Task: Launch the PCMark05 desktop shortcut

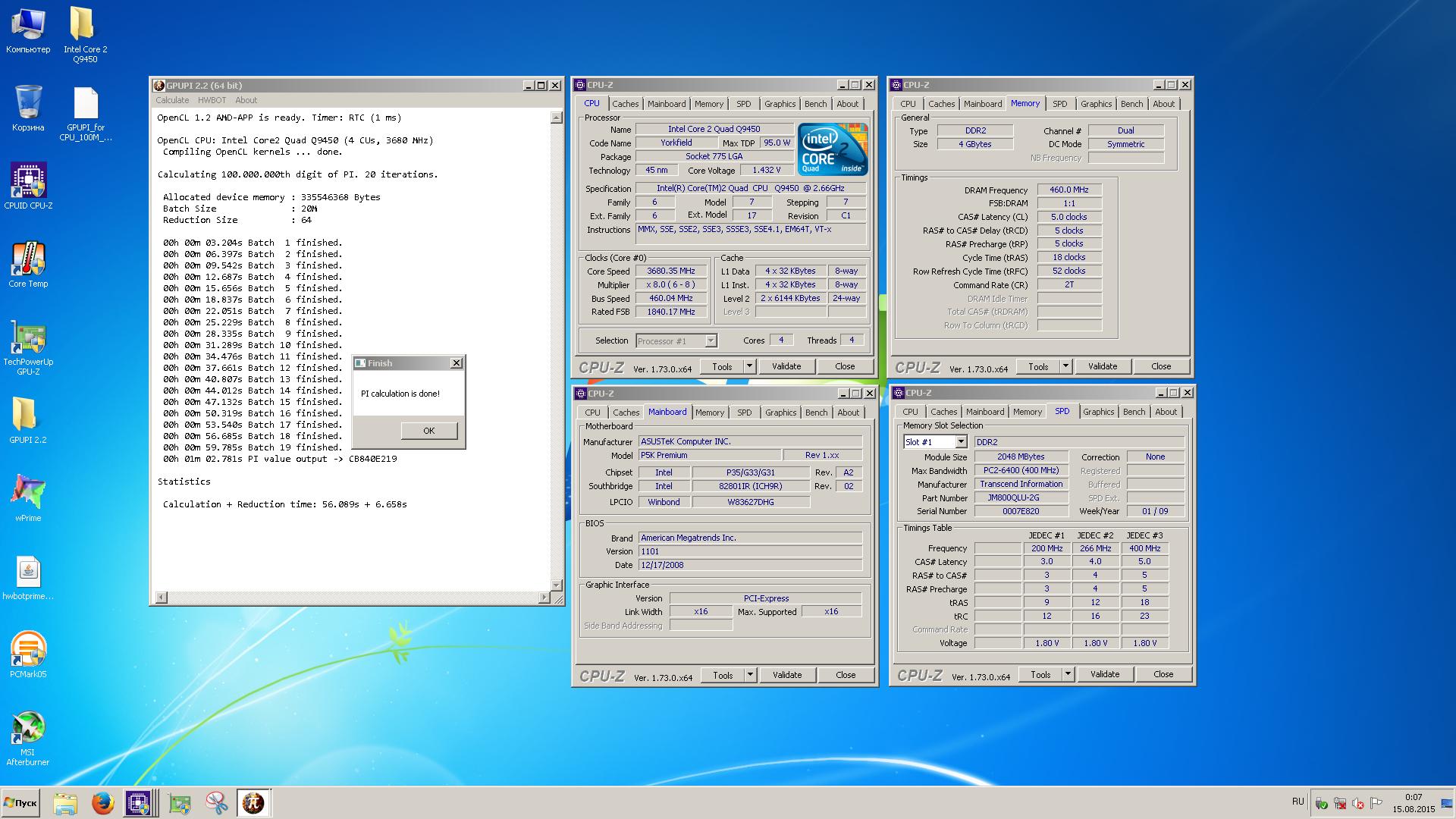Action: [28, 654]
